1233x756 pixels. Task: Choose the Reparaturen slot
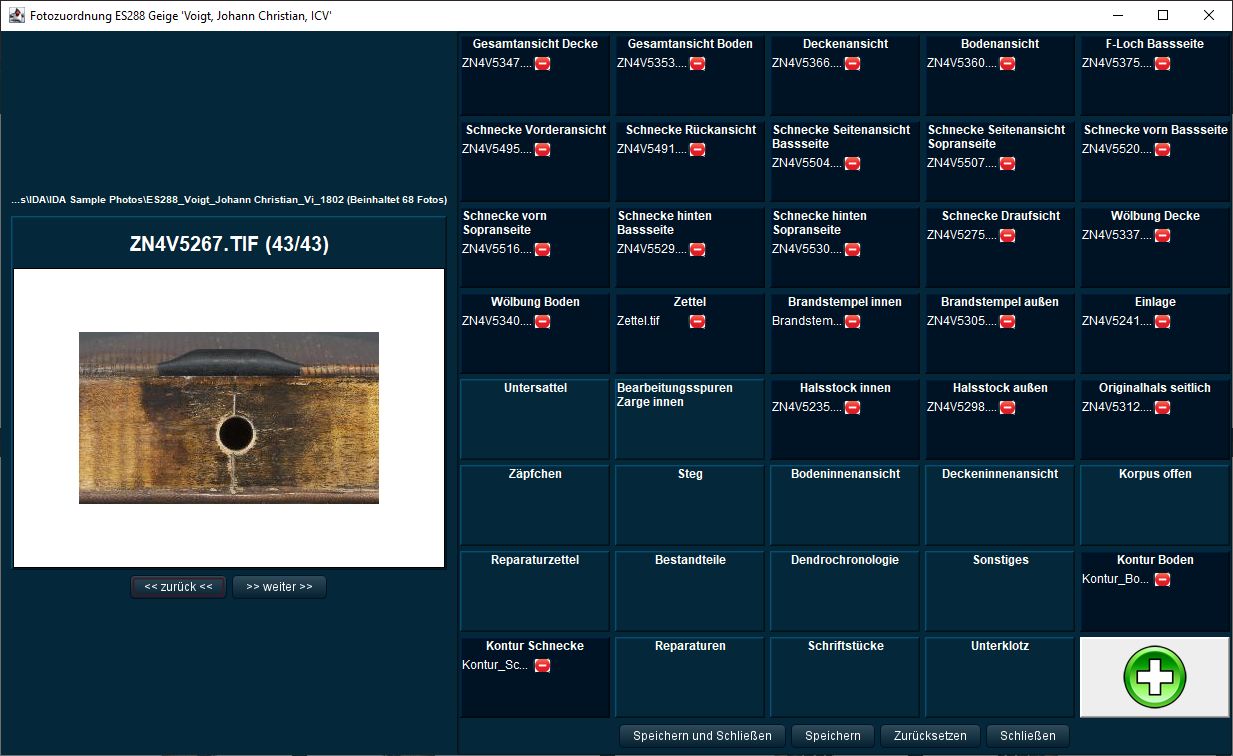pyautogui.click(x=690, y=676)
